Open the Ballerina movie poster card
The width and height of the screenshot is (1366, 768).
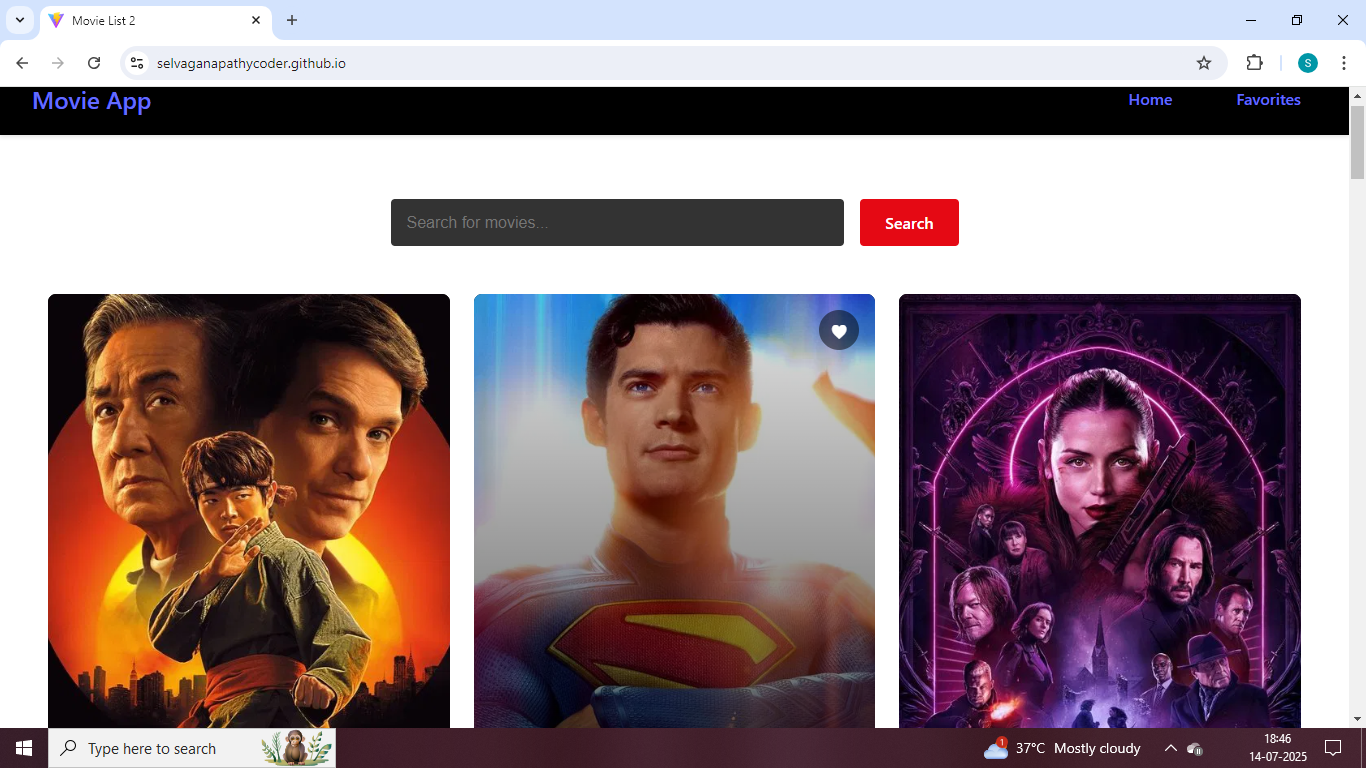(x=1100, y=511)
